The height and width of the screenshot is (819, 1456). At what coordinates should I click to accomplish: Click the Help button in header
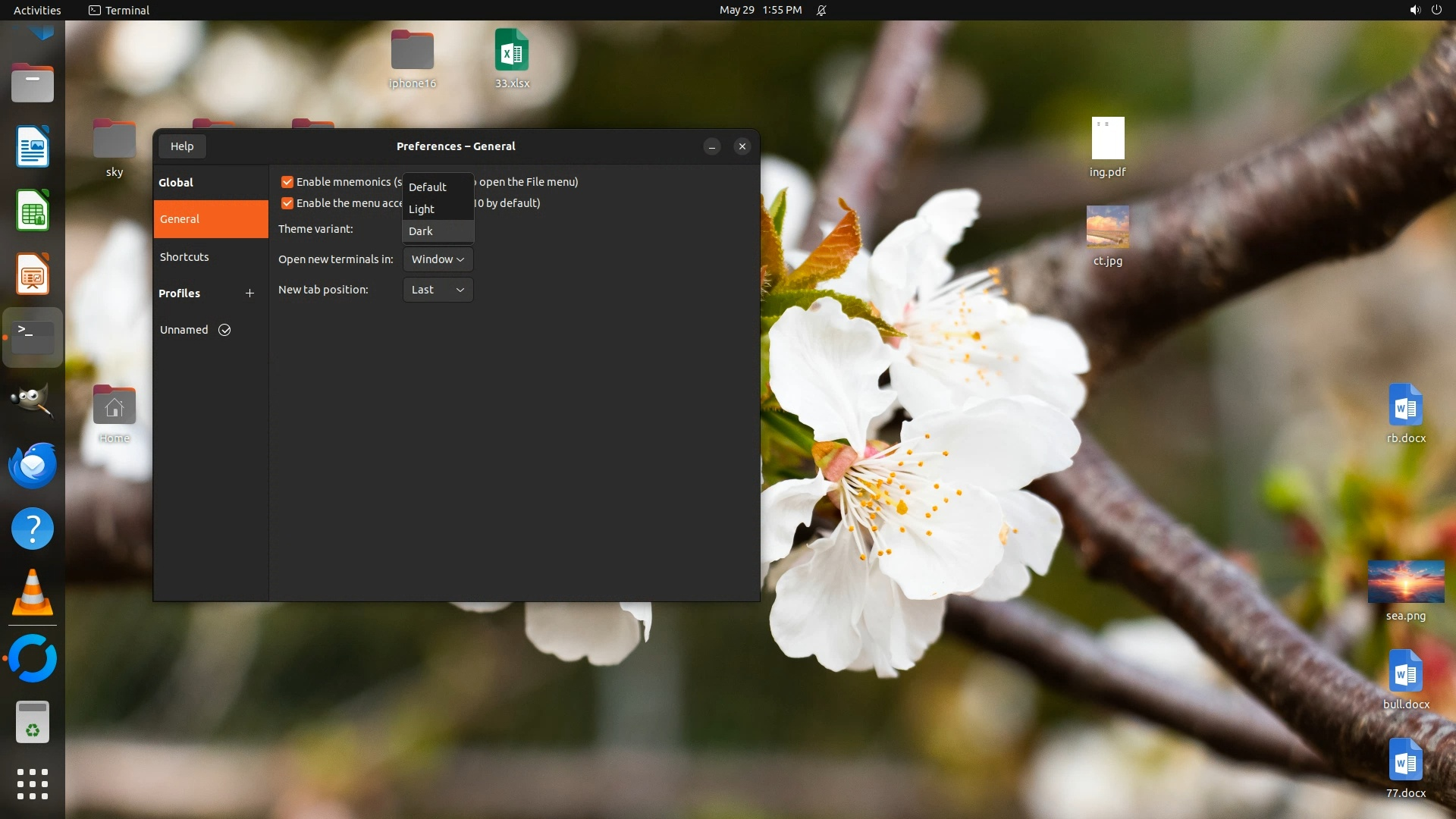click(182, 146)
